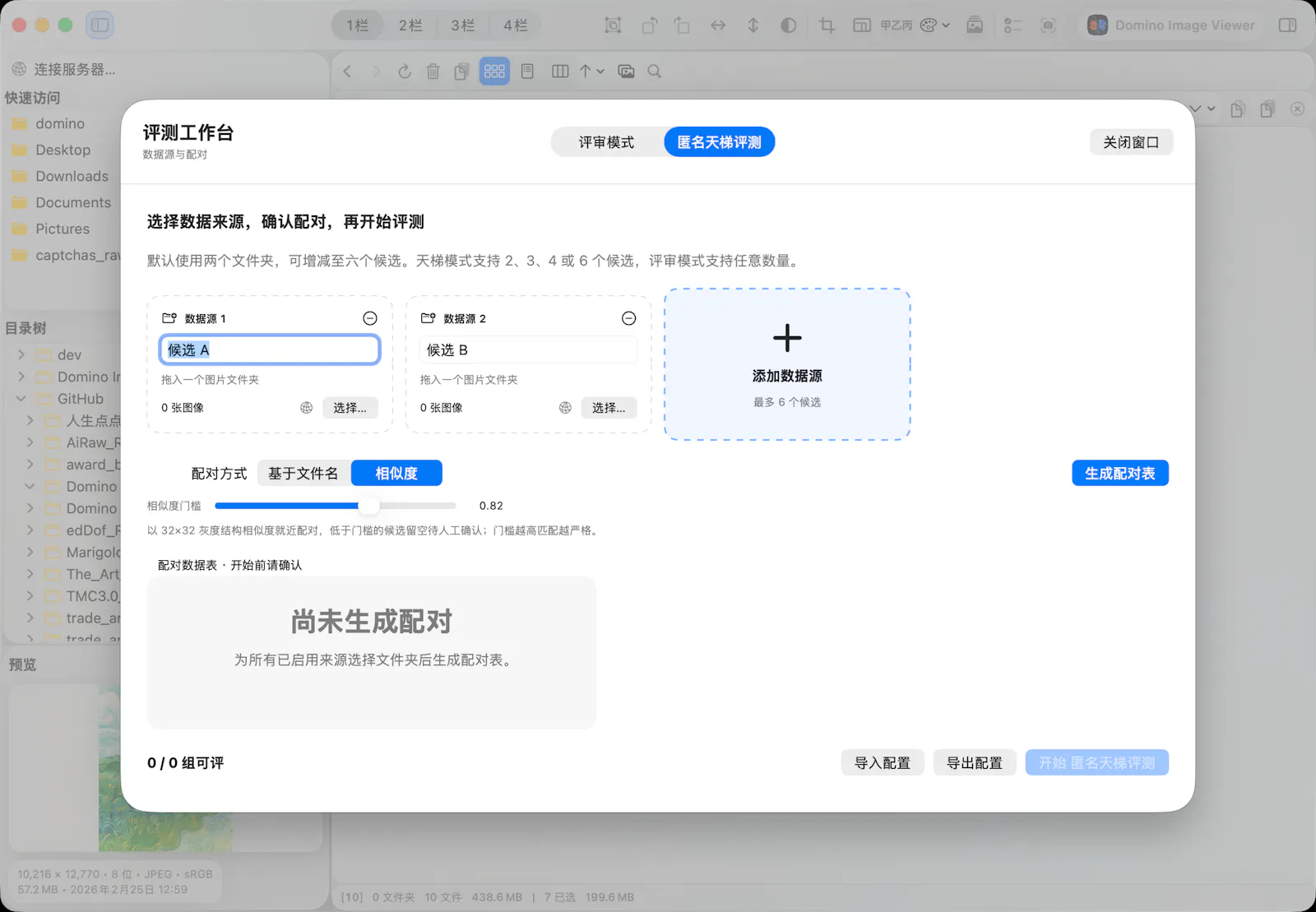Remove 数据源 1 with its minus icon
The width and height of the screenshot is (1316, 912).
[370, 318]
